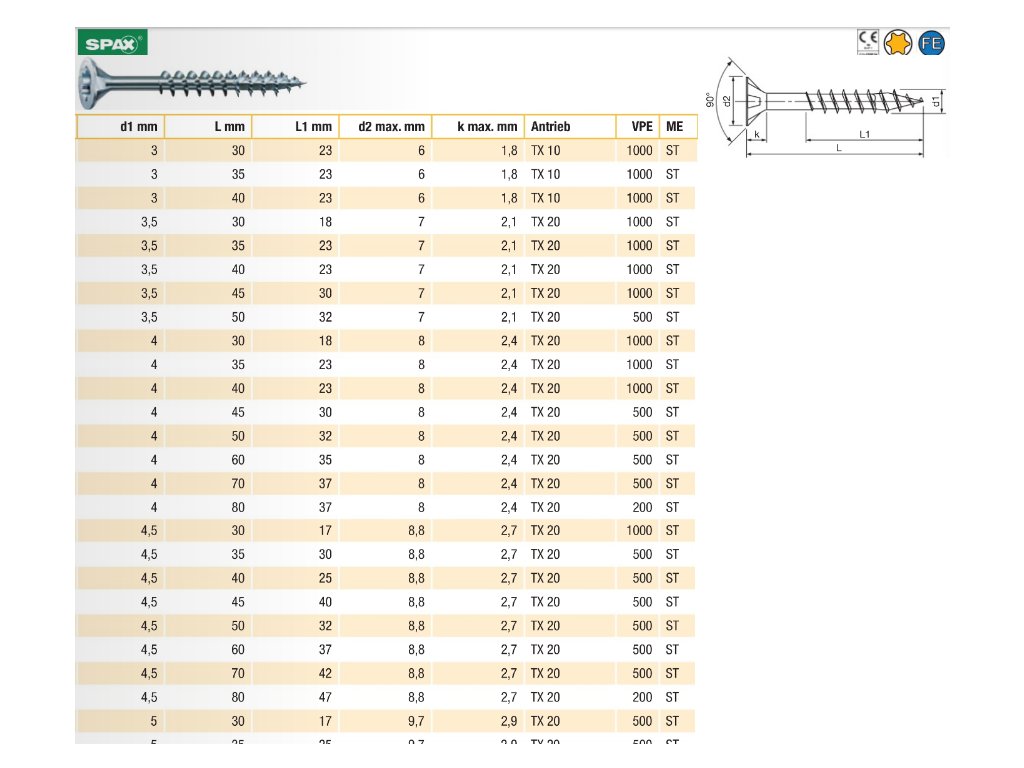
Task: Click the k label in the drawing
Action: coord(757,134)
